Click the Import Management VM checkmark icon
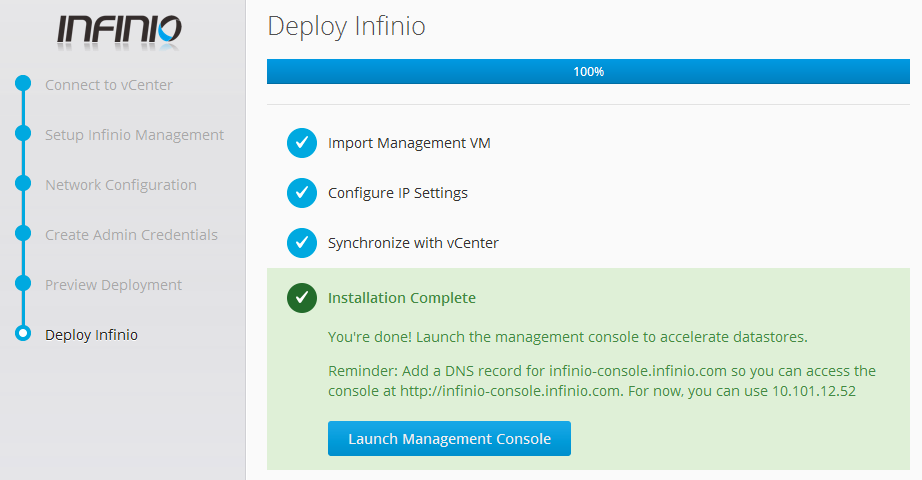The width and height of the screenshot is (922, 480). (x=302, y=143)
